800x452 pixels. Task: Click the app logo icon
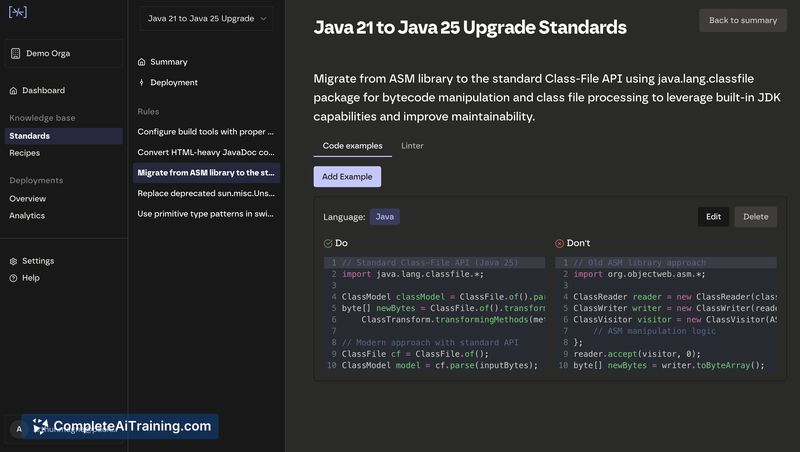click(x=18, y=12)
